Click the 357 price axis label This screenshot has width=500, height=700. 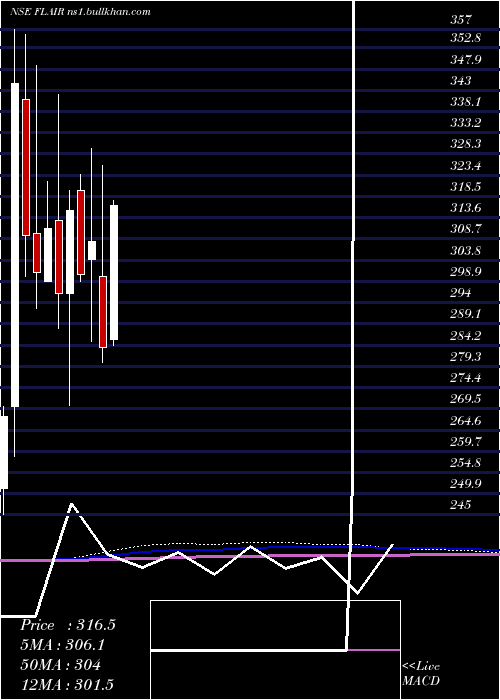[x=461, y=19]
